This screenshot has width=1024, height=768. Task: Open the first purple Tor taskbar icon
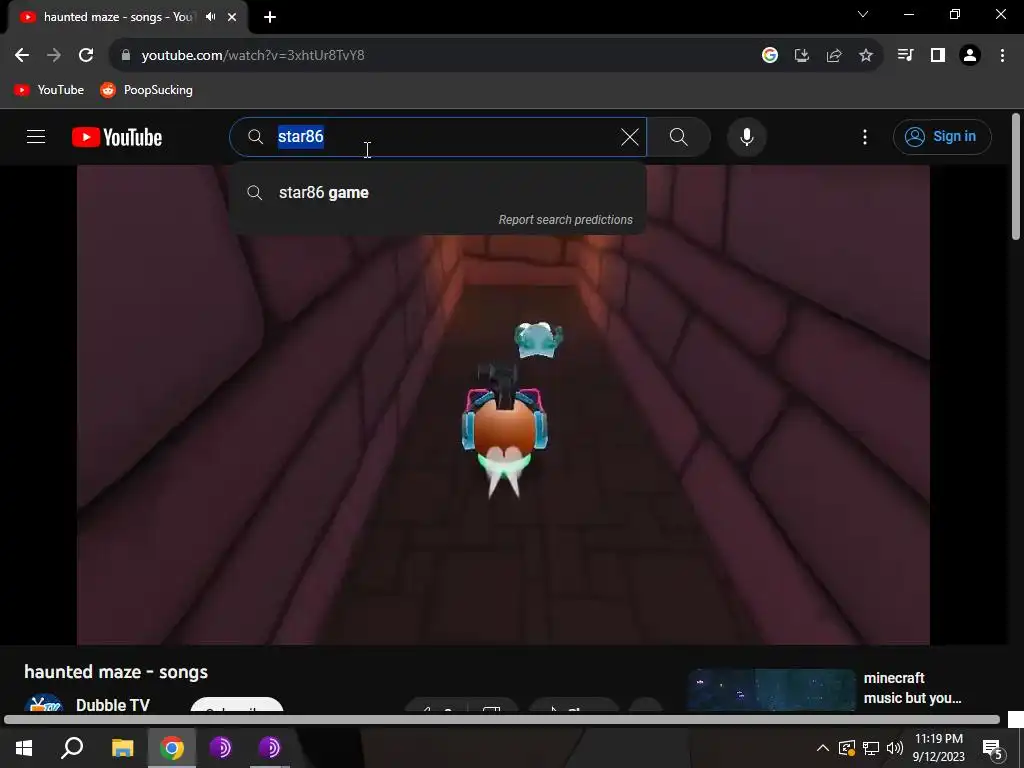pos(220,748)
